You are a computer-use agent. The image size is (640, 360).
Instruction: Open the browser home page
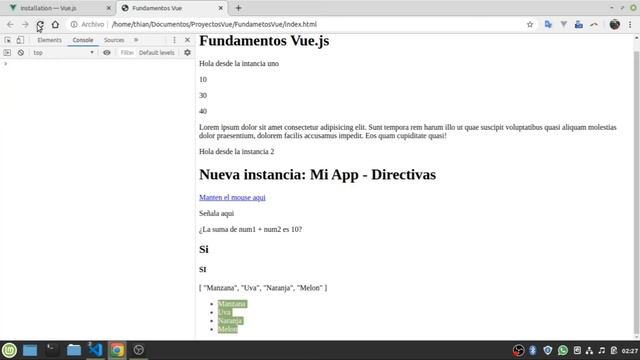click(x=55, y=24)
